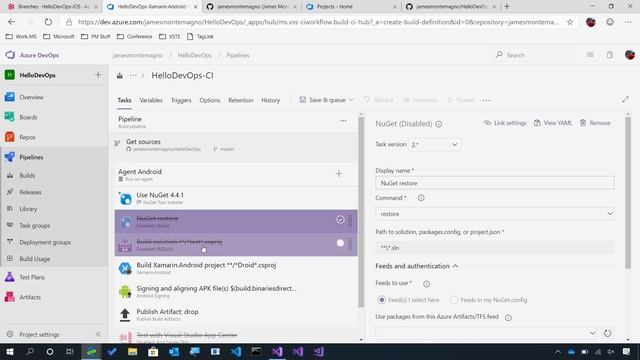This screenshot has height=360, width=640.
Task: Open Task version dropdown
Action: (x=435, y=144)
